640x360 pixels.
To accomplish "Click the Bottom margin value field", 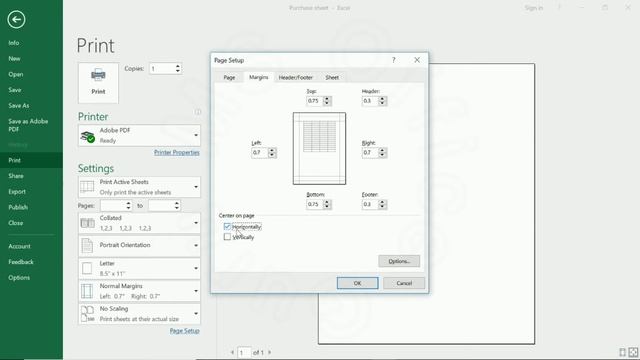I will click(314, 204).
